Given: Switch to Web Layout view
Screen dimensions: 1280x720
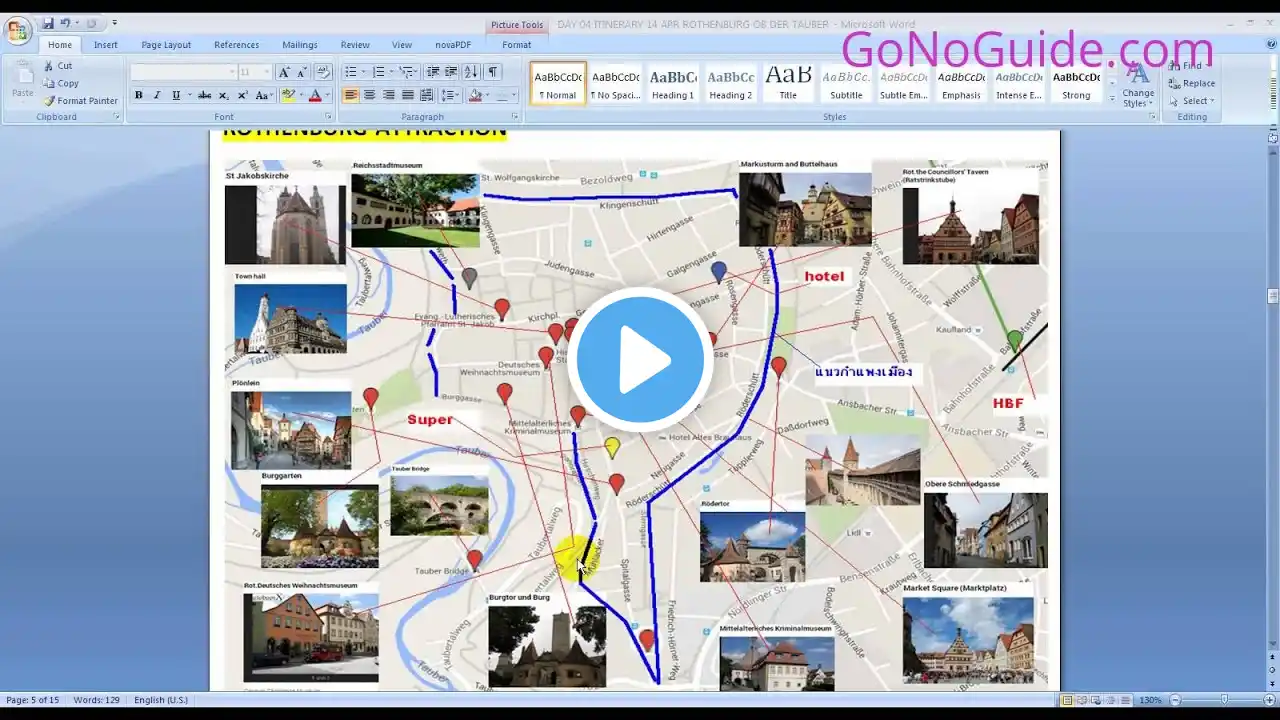Looking at the screenshot, I should click(1097, 700).
